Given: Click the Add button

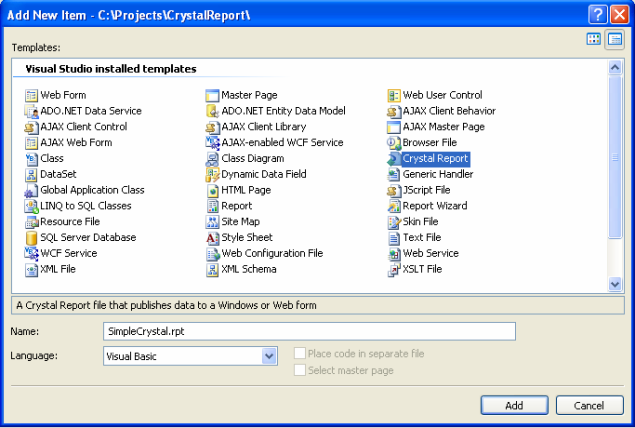Looking at the screenshot, I should (x=513, y=405).
